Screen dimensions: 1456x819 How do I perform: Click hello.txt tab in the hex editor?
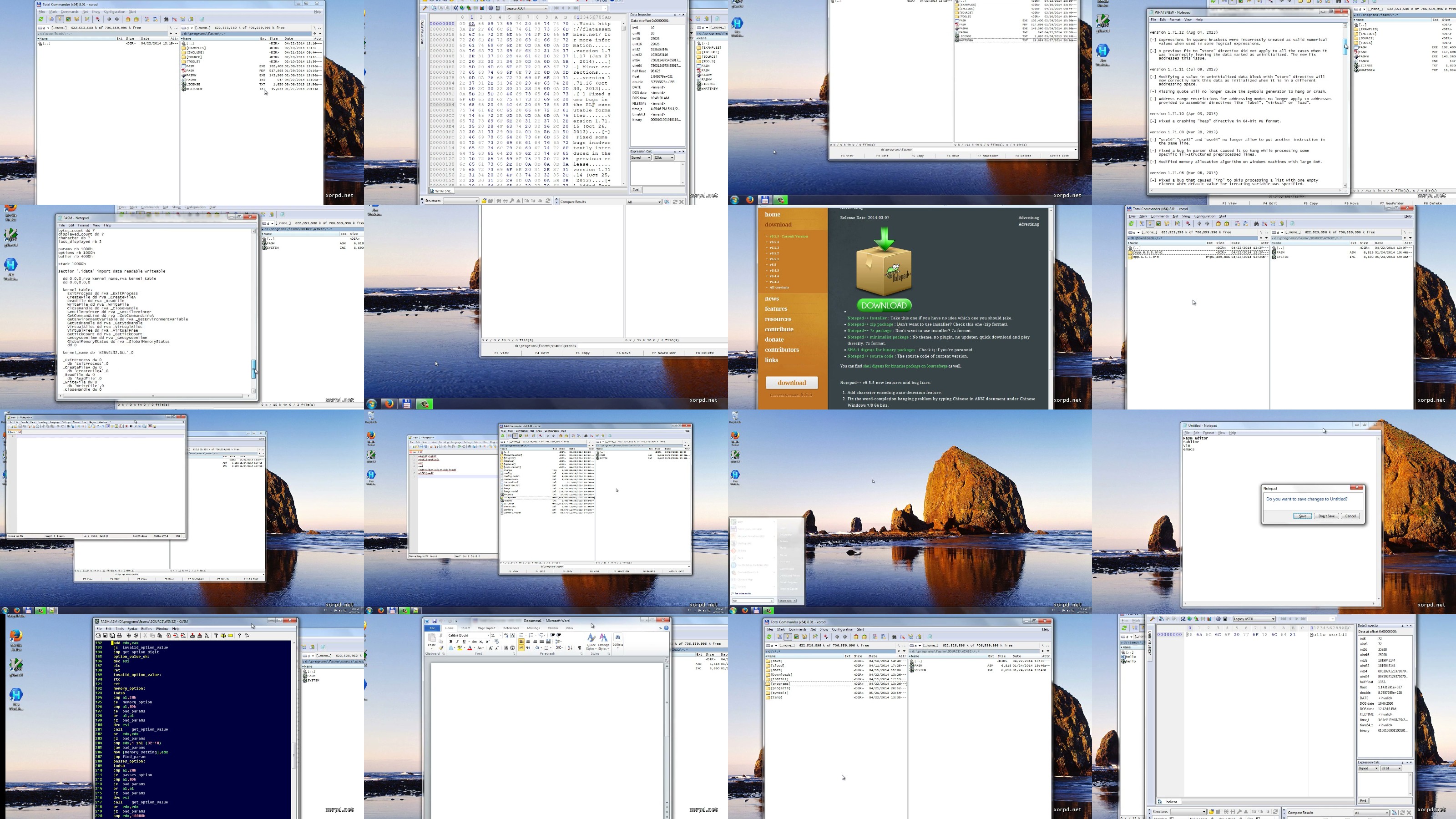tap(1169, 801)
